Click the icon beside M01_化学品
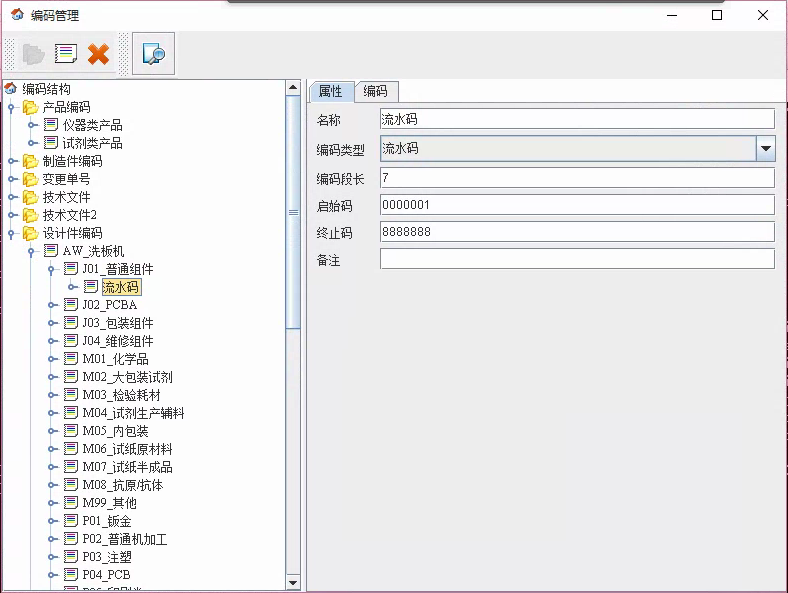 point(70,359)
